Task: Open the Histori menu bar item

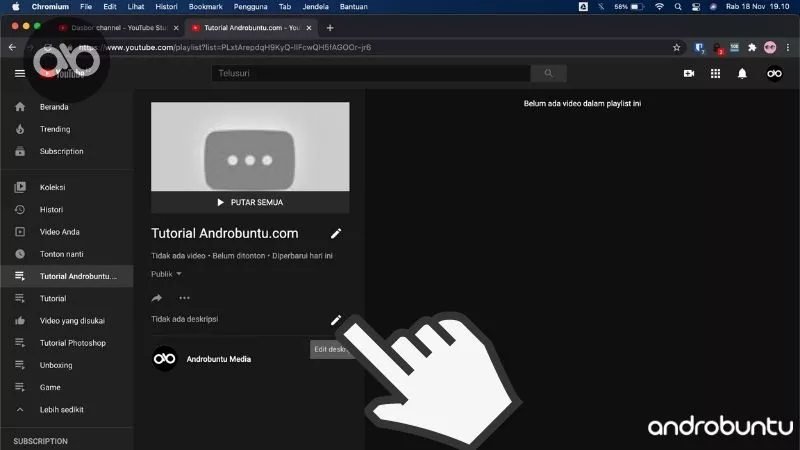Action: 166,7
